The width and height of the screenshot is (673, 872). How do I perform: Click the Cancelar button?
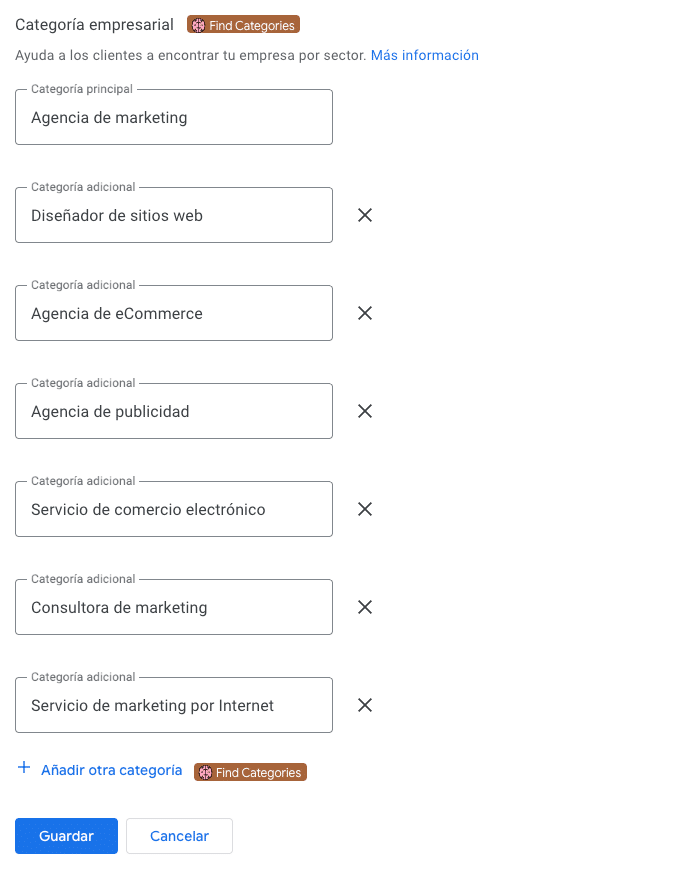coord(179,836)
